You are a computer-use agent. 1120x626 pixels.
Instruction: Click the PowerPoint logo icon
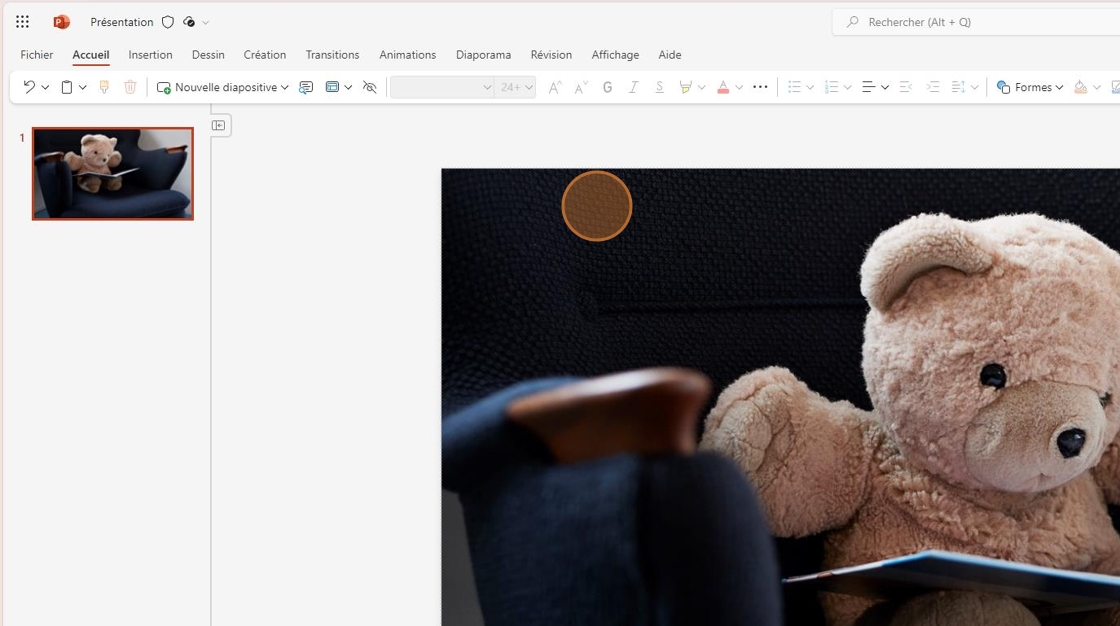pos(61,22)
